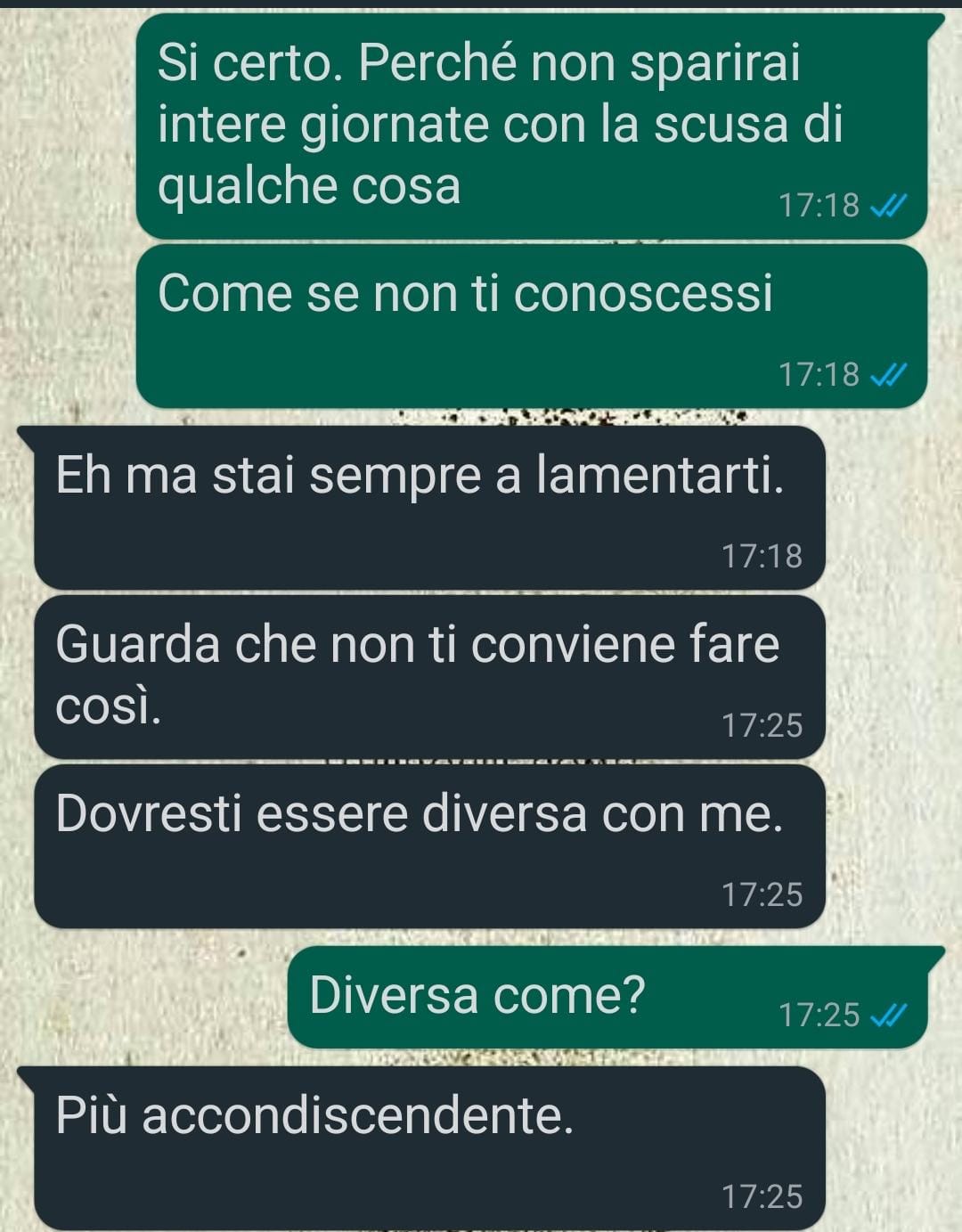
Task: Tap the 17:18 timestamp under "Come se non ti conoscessi"
Action: tap(819, 375)
